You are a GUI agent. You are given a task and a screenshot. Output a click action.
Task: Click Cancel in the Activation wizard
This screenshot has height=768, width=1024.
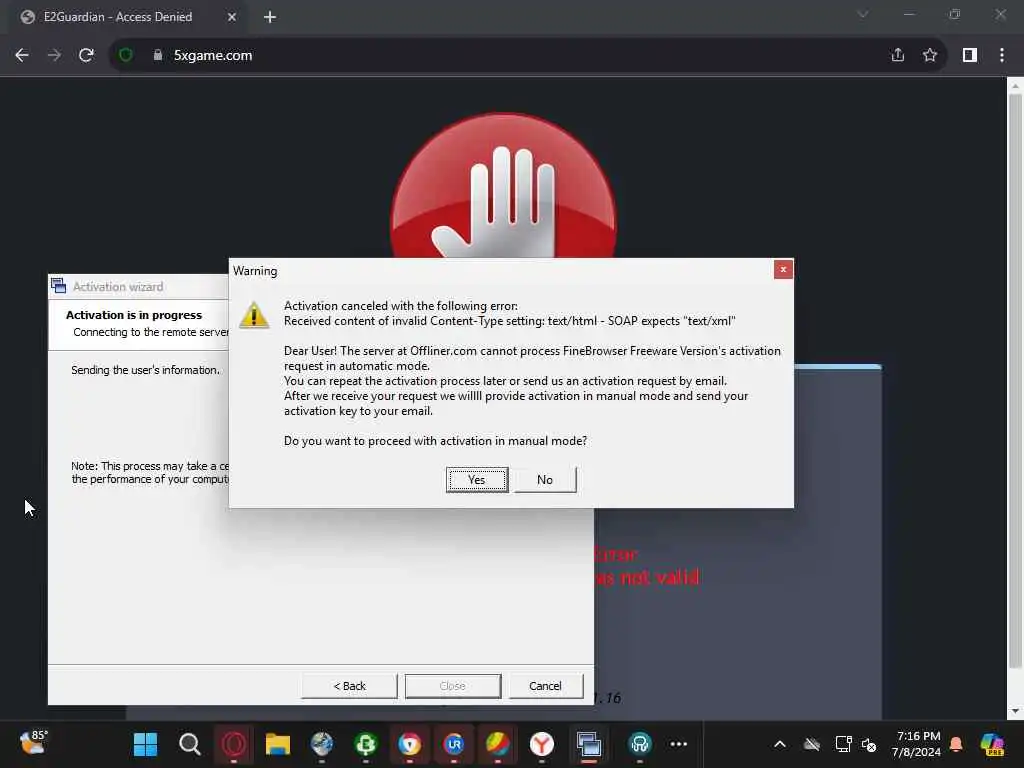545,686
